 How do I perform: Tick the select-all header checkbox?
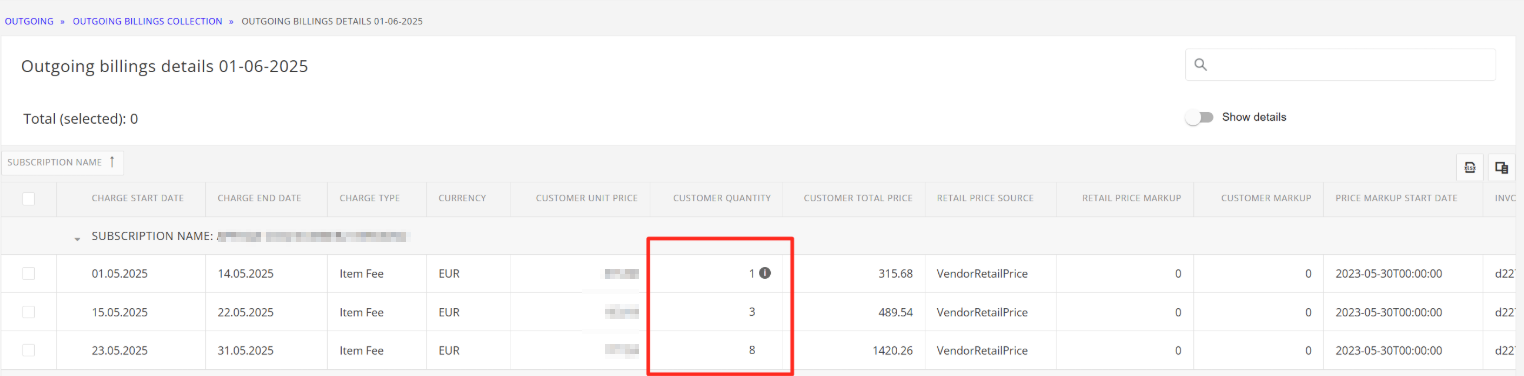click(x=28, y=199)
